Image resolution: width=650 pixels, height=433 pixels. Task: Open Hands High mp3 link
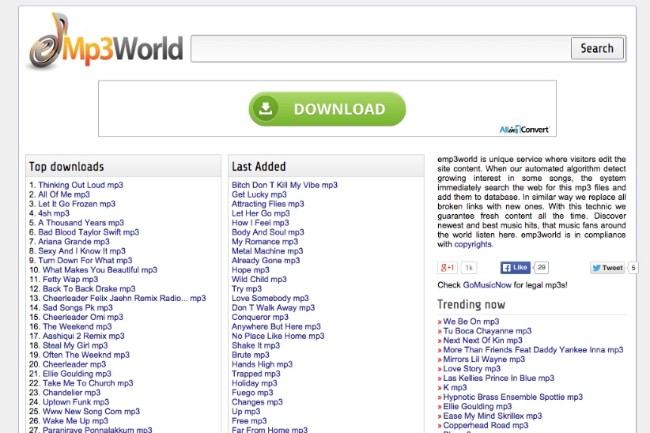(262, 364)
